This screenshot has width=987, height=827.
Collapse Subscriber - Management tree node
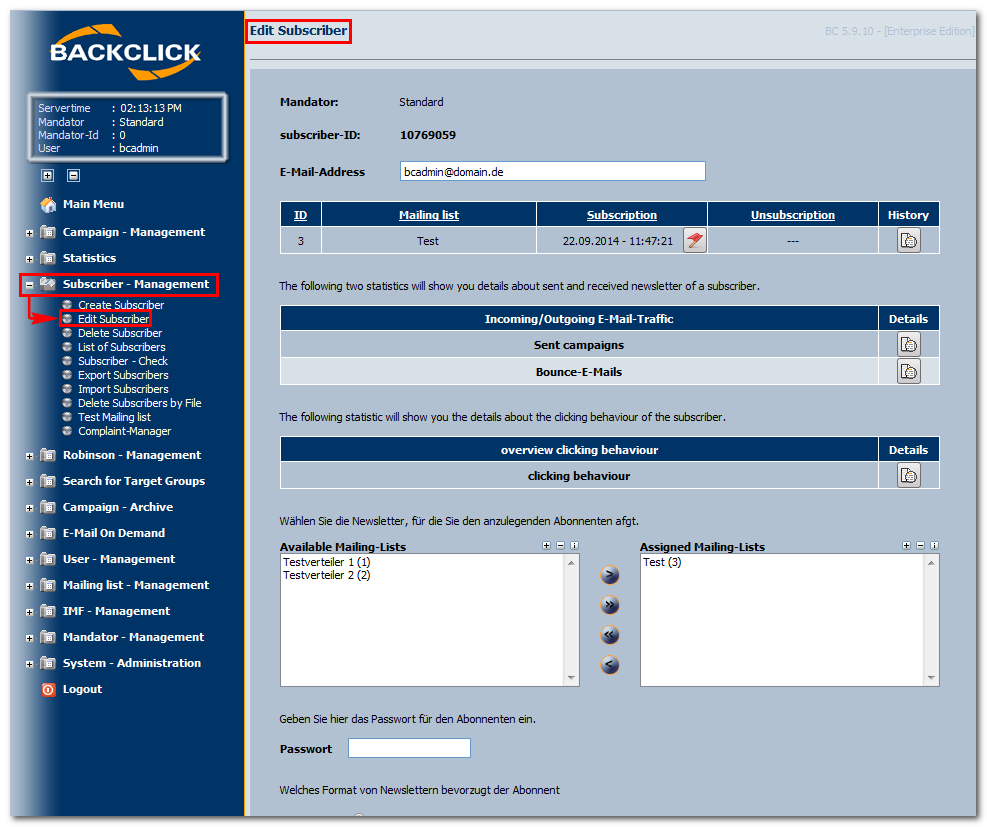(x=29, y=285)
